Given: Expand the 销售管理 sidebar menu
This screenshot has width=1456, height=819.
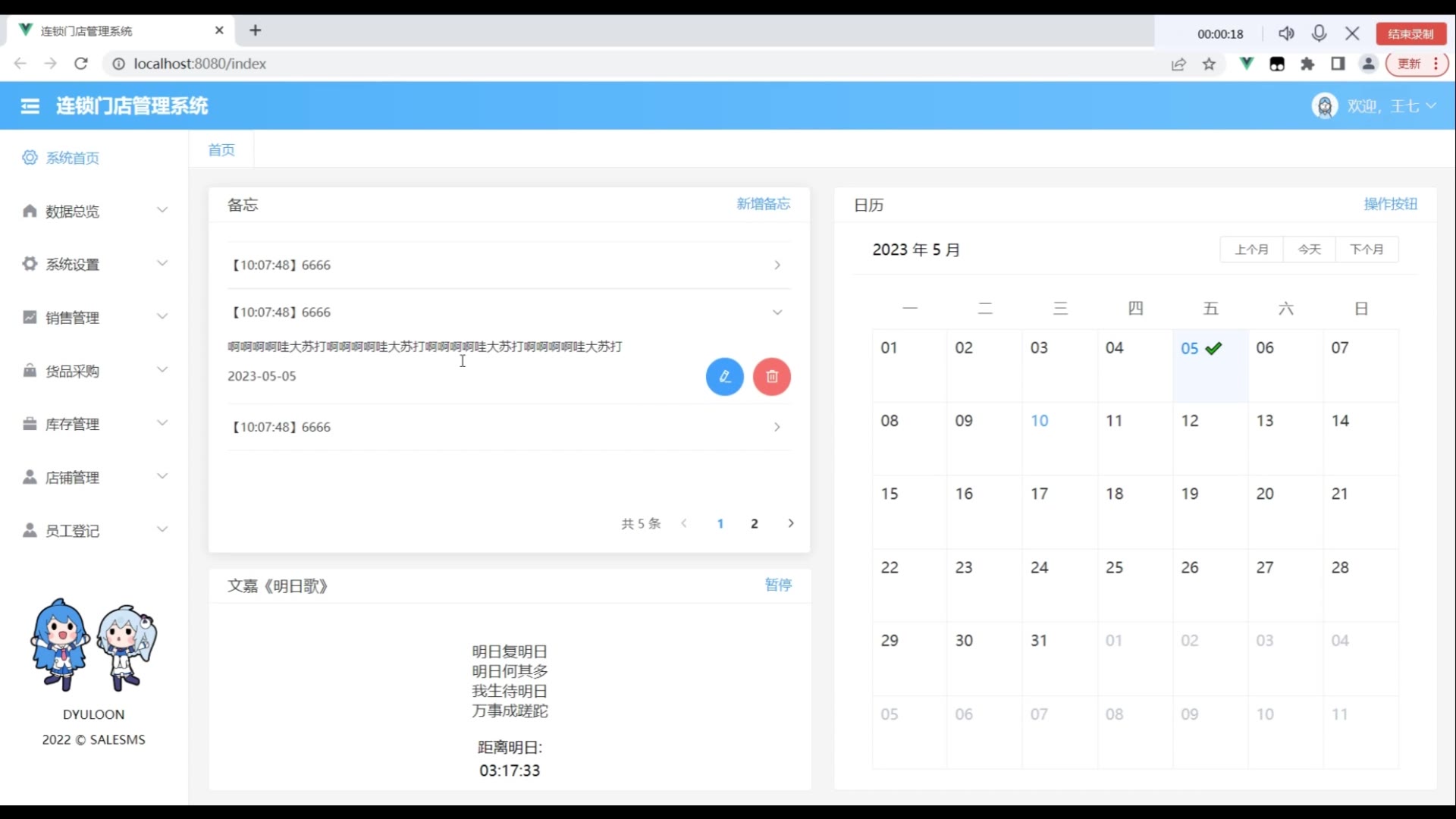Looking at the screenshot, I should point(94,317).
